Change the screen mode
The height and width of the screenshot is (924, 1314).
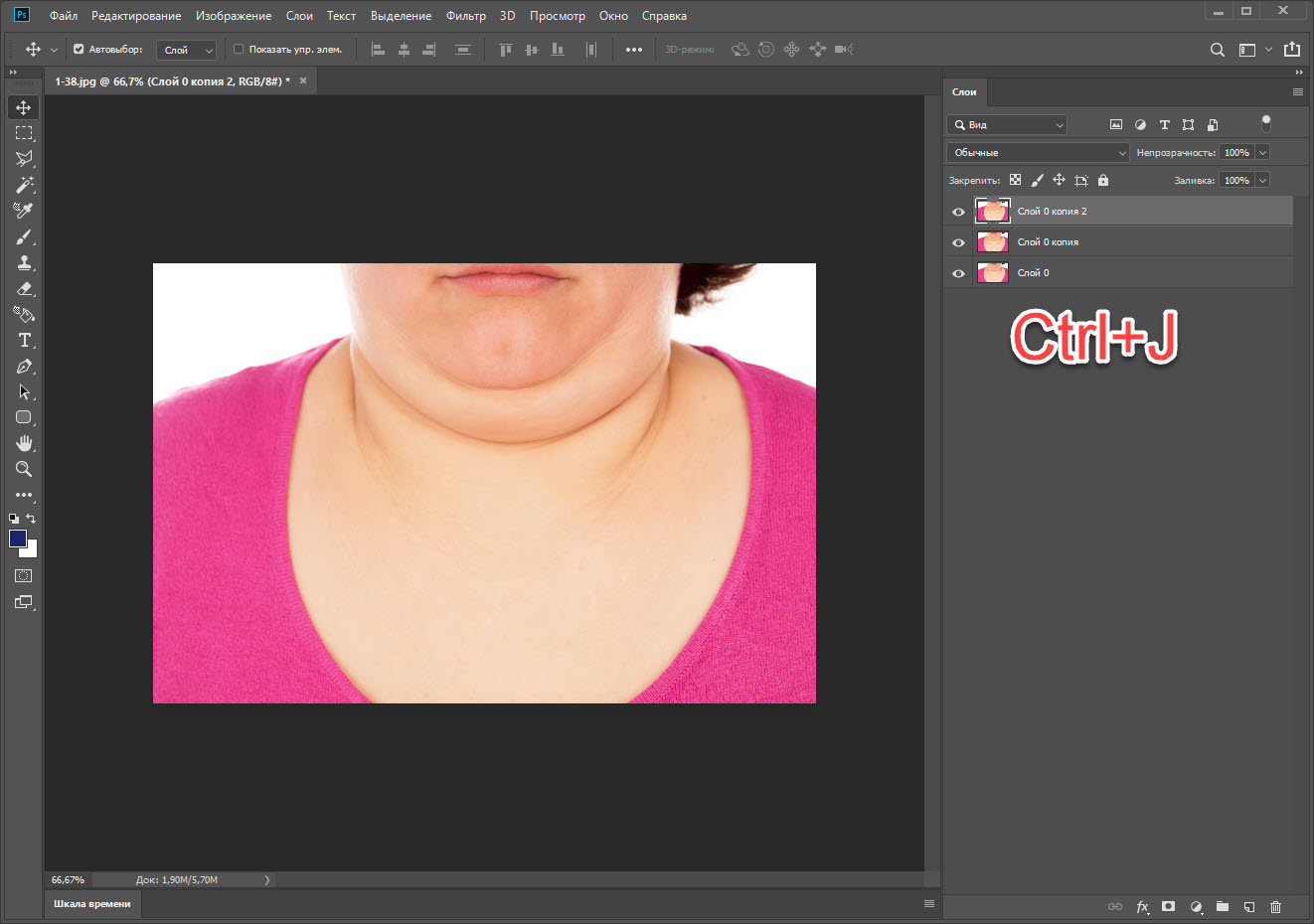(24, 602)
